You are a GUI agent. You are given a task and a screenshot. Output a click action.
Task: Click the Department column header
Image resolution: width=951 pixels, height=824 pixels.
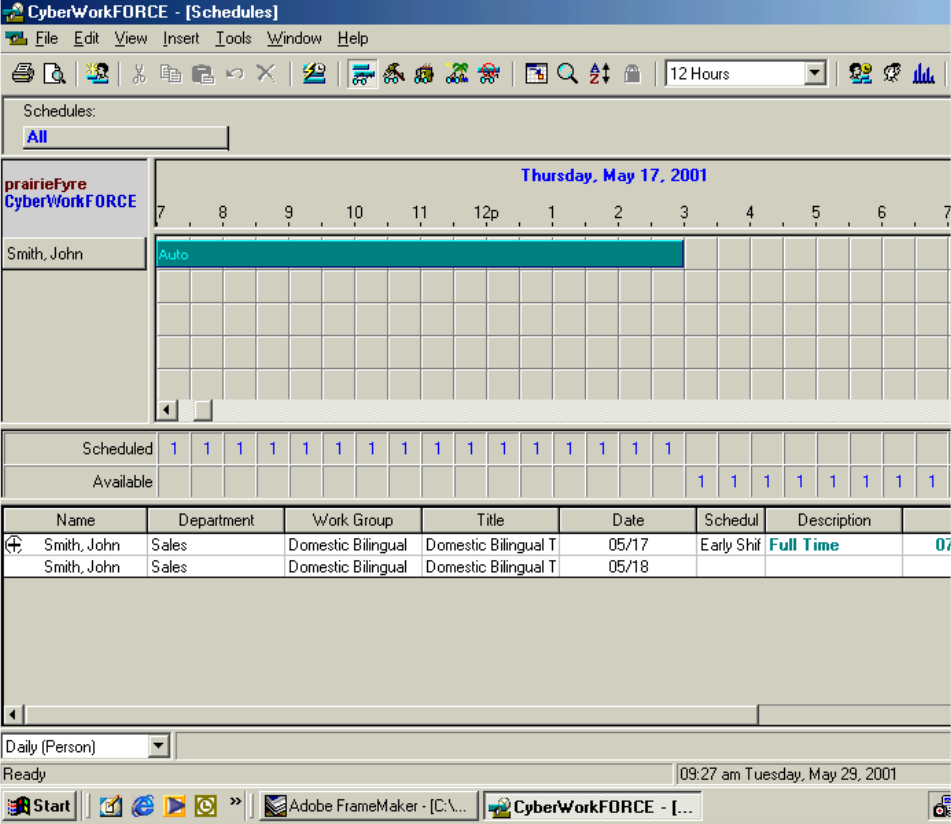pos(216,520)
